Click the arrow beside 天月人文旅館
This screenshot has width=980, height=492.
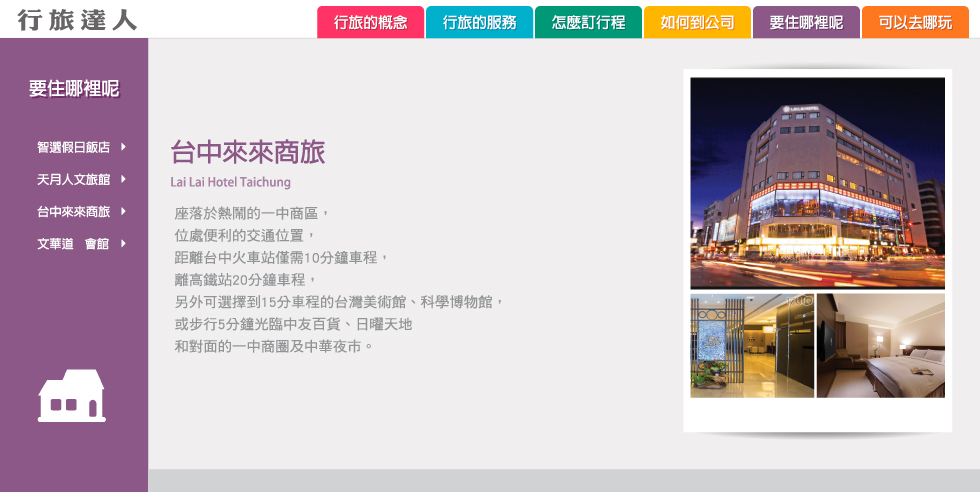point(123,179)
